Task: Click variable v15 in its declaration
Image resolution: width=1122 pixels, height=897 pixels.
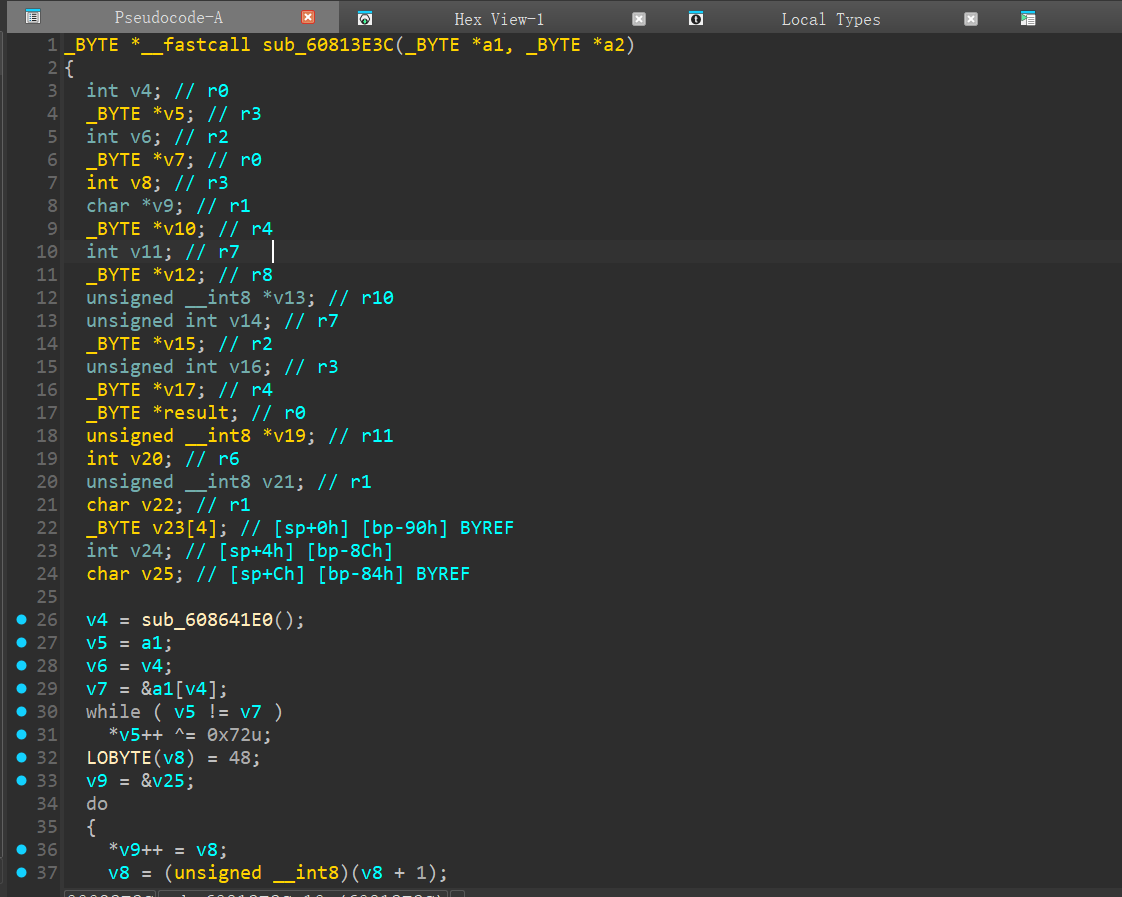Action: (180, 343)
